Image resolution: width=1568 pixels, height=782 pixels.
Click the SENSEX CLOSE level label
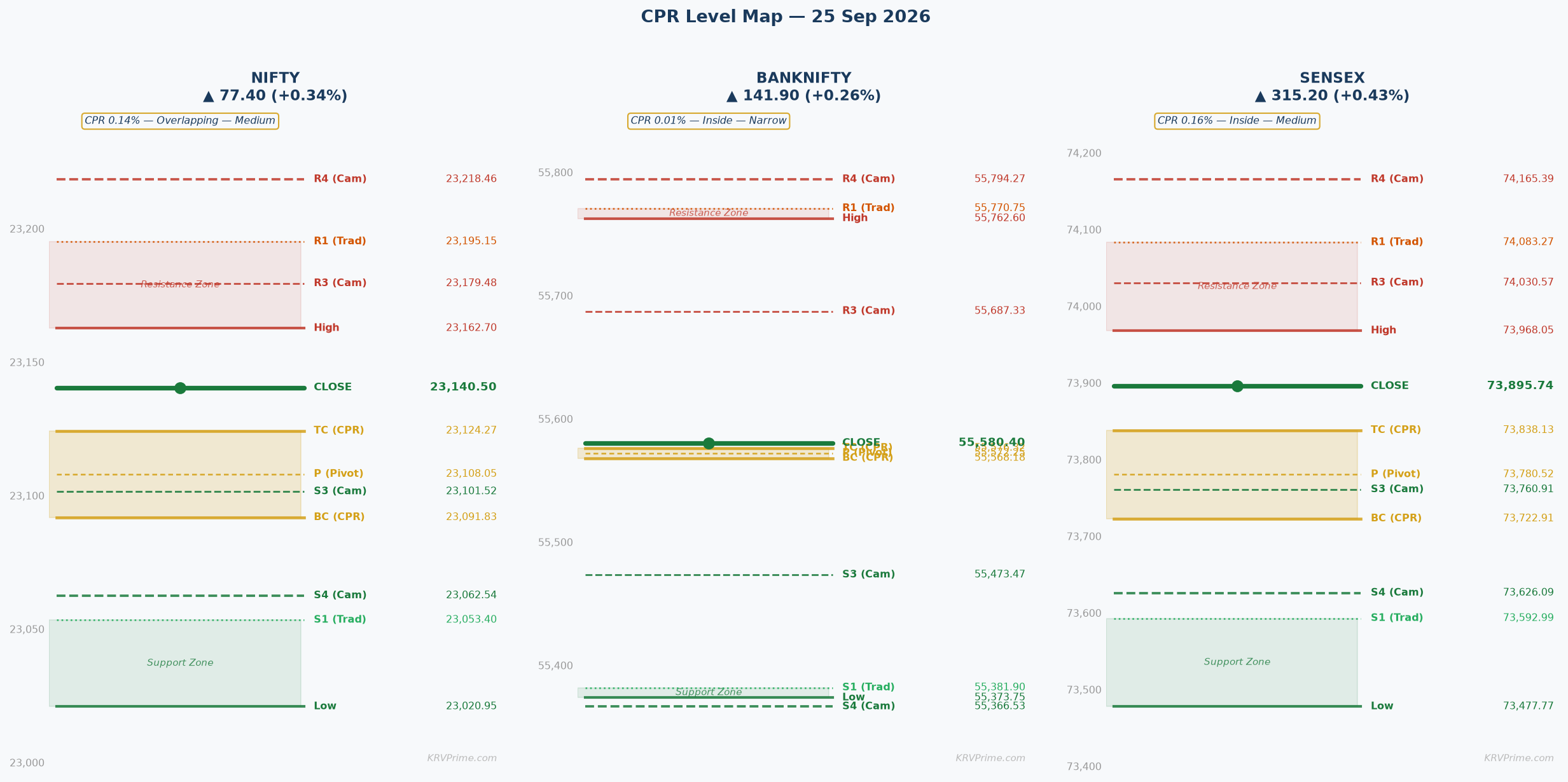(1390, 386)
